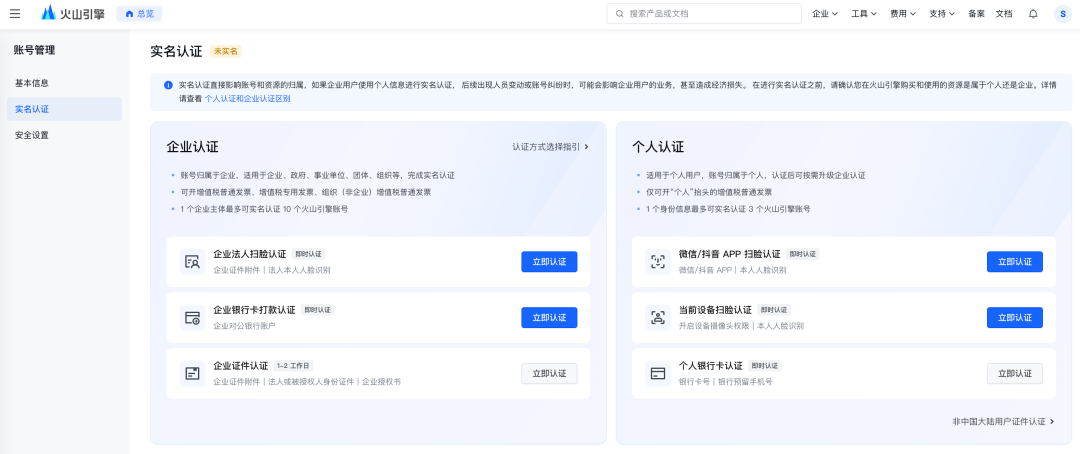Screen dimensions: 1080x454
Task: Click the 企业证件认证 icon
Action: 192,373
